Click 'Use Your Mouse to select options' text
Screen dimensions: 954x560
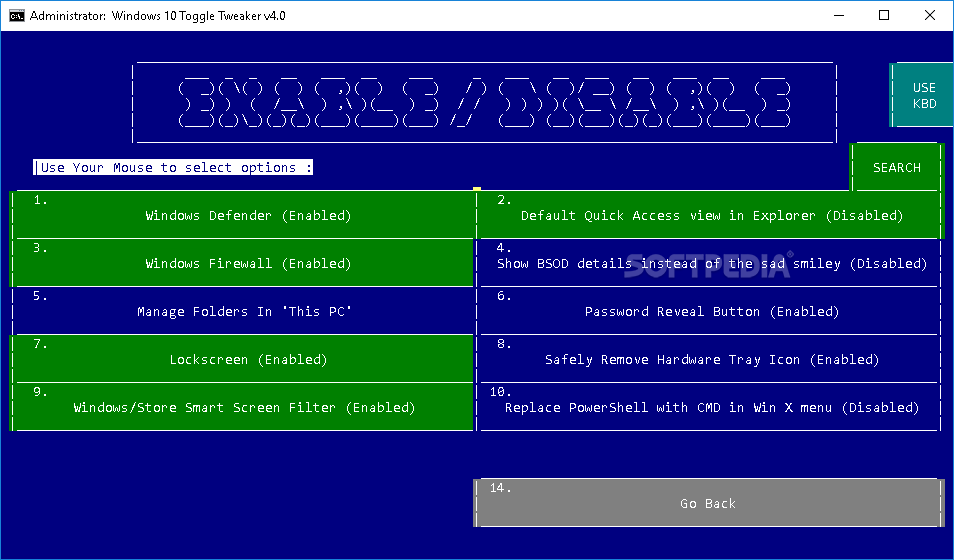[x=173, y=167]
